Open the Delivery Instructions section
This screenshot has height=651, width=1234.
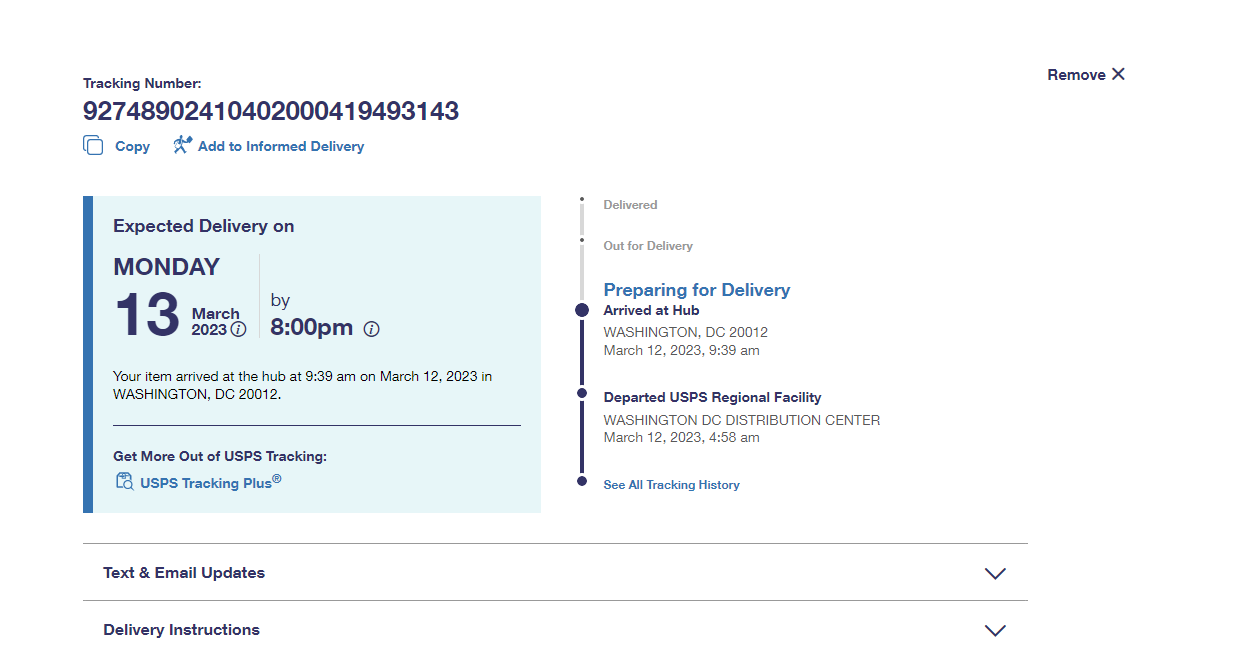coord(181,630)
